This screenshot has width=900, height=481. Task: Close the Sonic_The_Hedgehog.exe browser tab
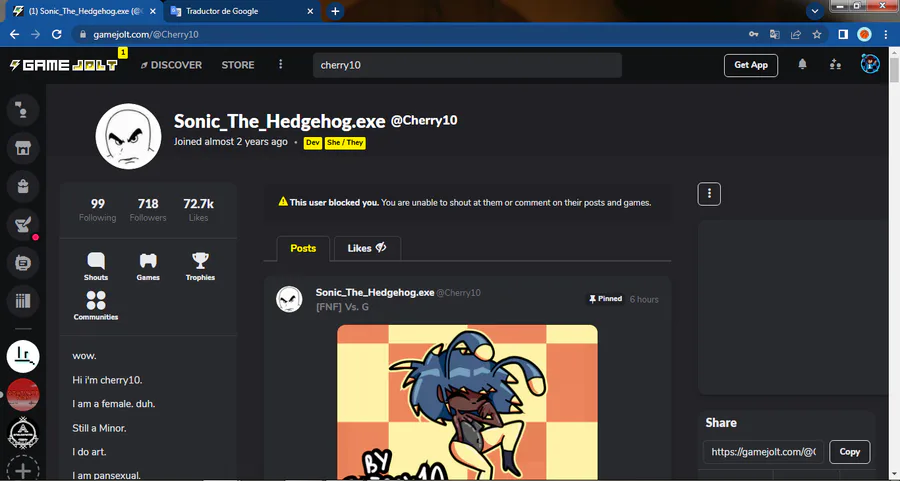[153, 11]
